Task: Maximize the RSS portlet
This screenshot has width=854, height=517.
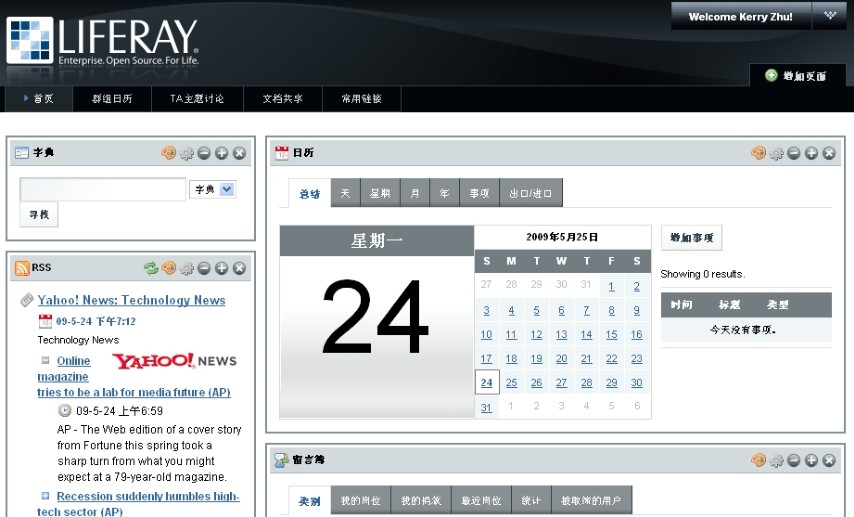Action: (221, 268)
